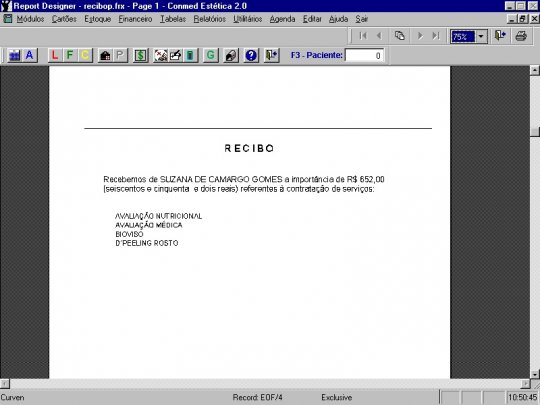Click the R$ 652,00 amount
The height and width of the screenshot is (405, 540).
(x=365, y=179)
